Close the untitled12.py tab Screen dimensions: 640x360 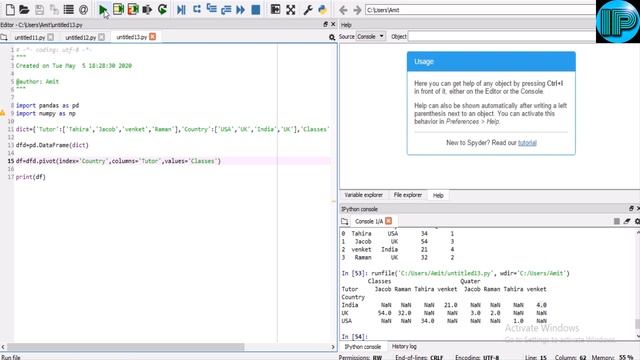[x=102, y=37]
